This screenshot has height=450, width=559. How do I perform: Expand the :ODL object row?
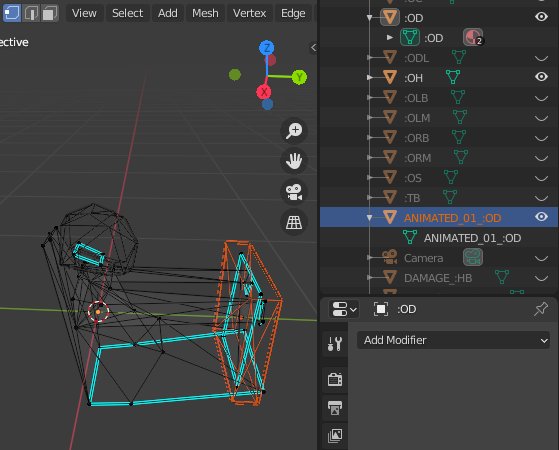click(x=370, y=57)
